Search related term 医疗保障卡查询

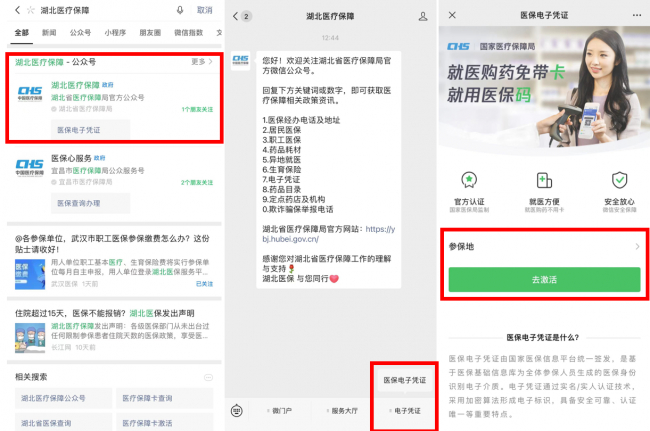point(165,398)
